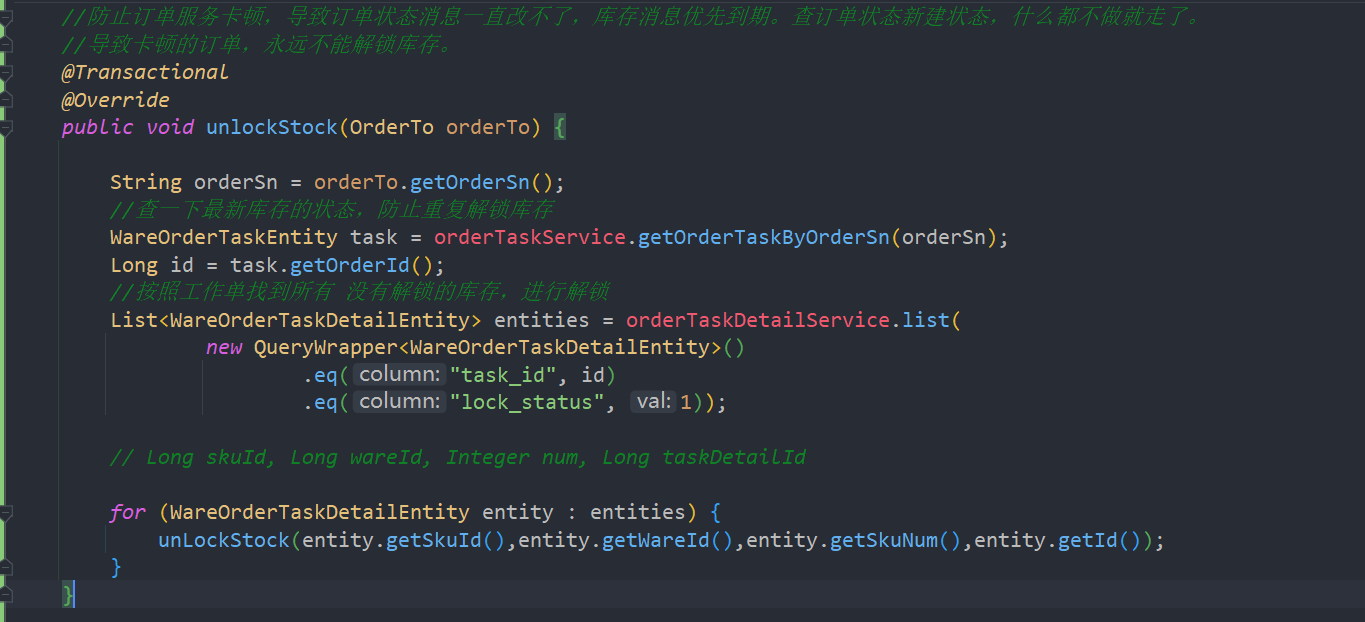Click QueryWrapper after the new keyword
Image resolution: width=1365 pixels, height=622 pixels.
pyautogui.click(x=326, y=347)
